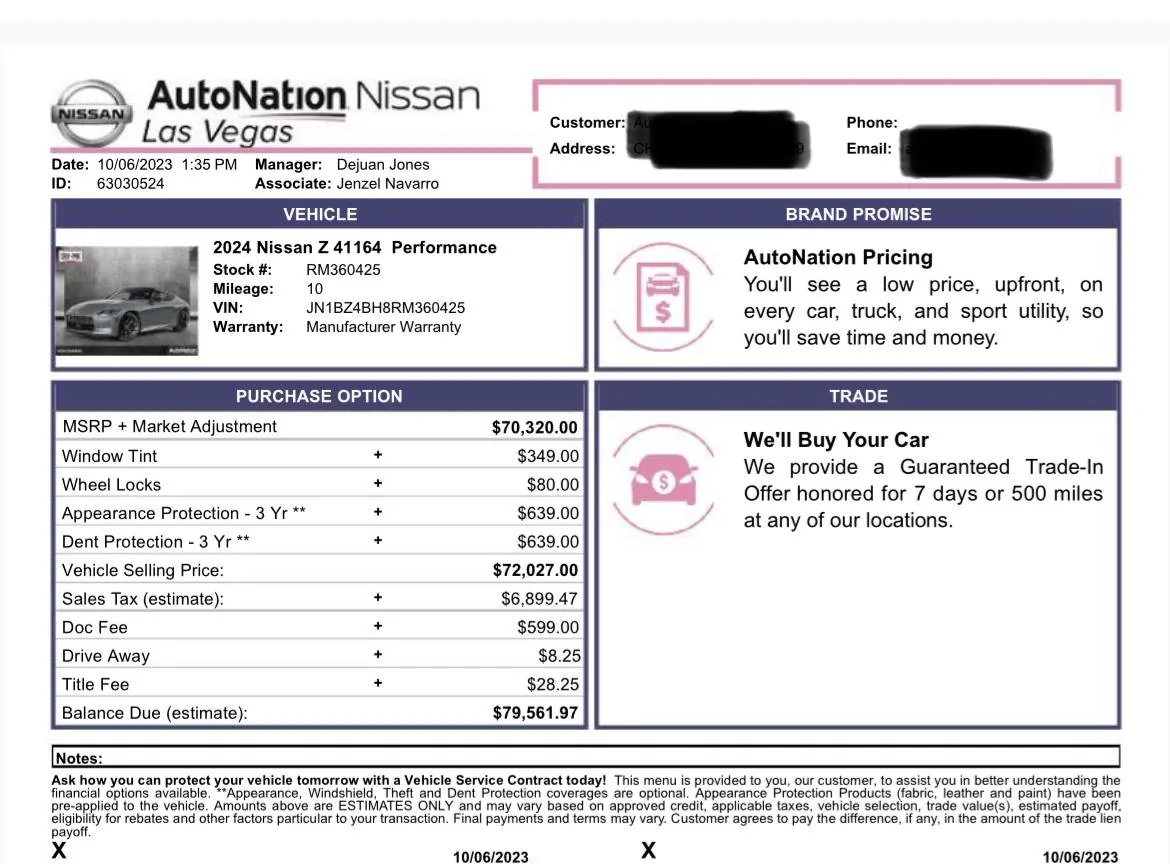Click the left signature date 10/06/2023
This screenshot has height=864, width=1170.
[490, 857]
